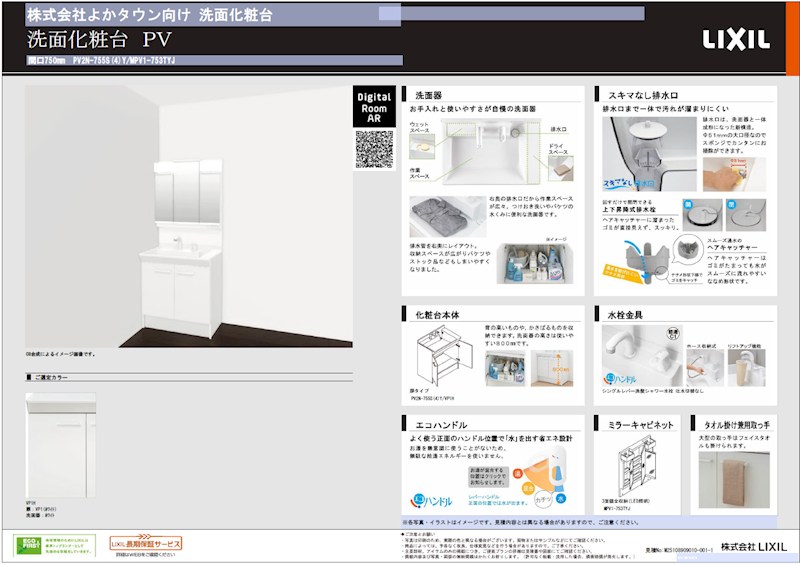Viewport: 800px width, 565px height.
Task: Click the open-drain stopper photo
Action: 702,214
